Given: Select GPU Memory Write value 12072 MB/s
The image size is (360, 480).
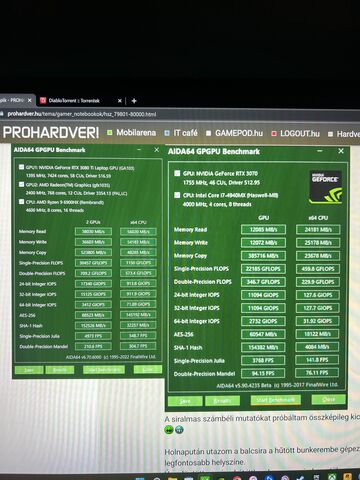Looking at the screenshot, I should (x=263, y=243).
